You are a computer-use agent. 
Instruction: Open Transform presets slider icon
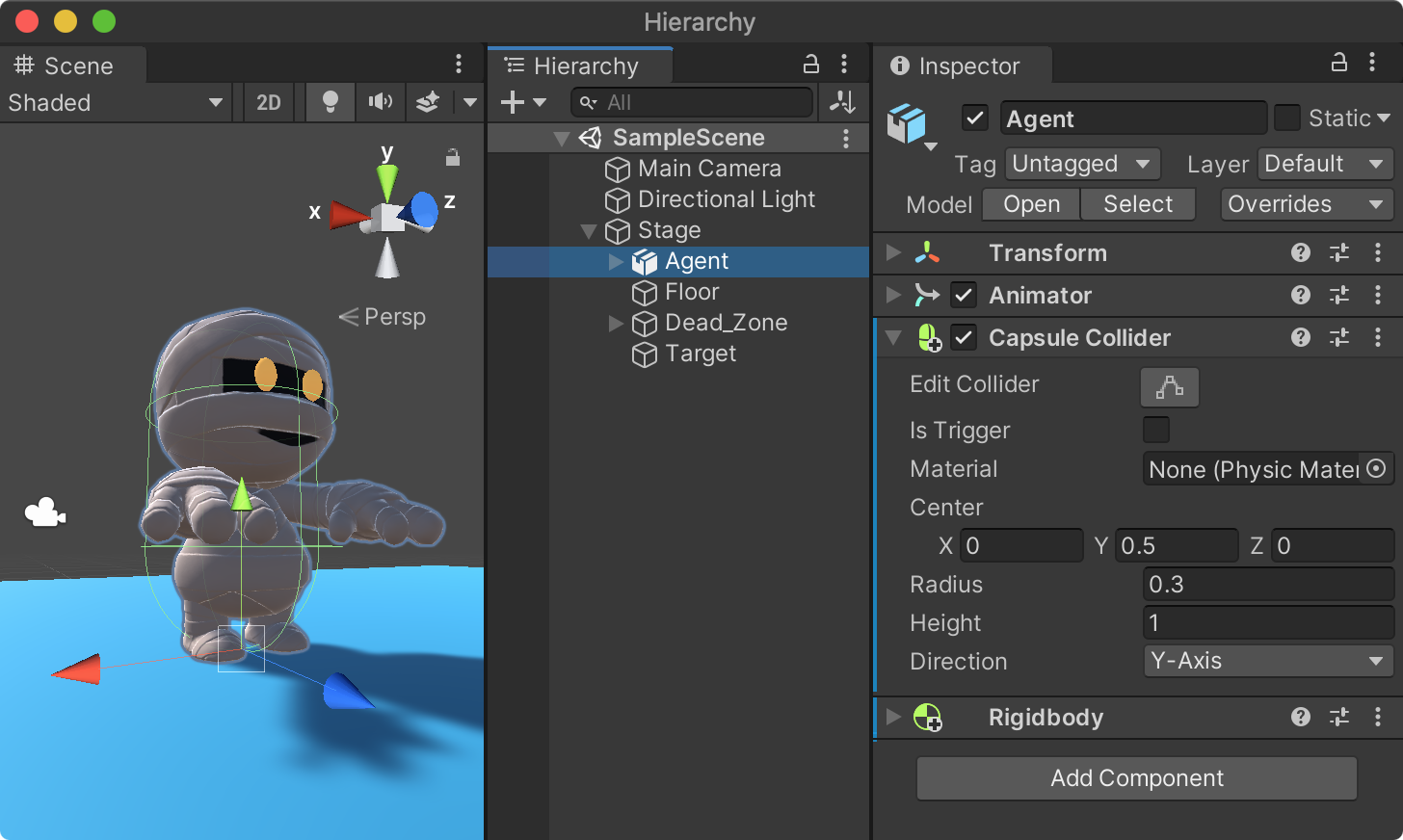coord(1339,252)
